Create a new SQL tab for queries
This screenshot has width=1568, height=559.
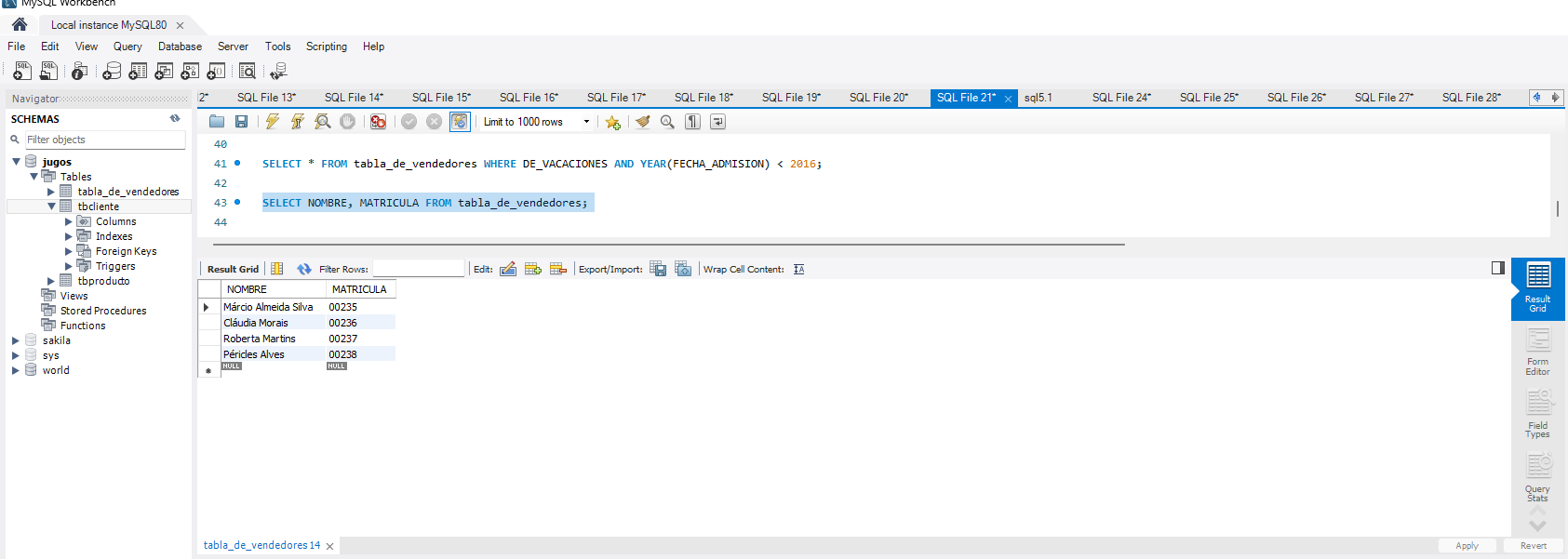(22, 71)
